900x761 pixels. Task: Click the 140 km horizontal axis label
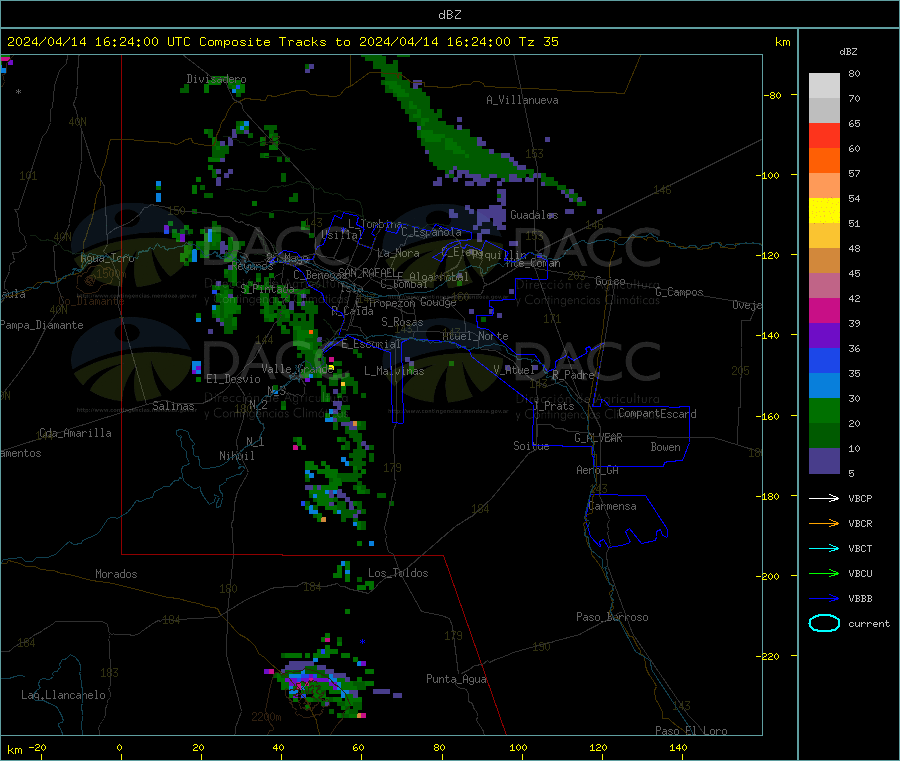[678, 747]
